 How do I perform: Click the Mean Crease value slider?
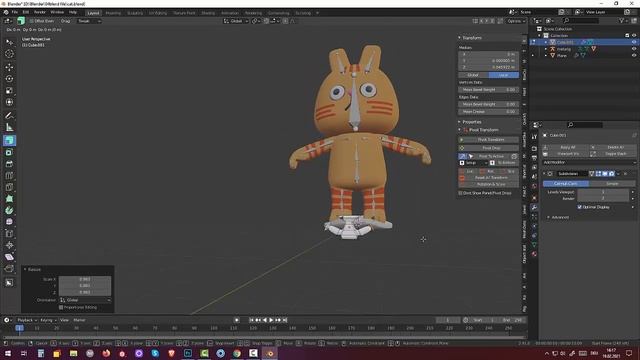tap(489, 111)
